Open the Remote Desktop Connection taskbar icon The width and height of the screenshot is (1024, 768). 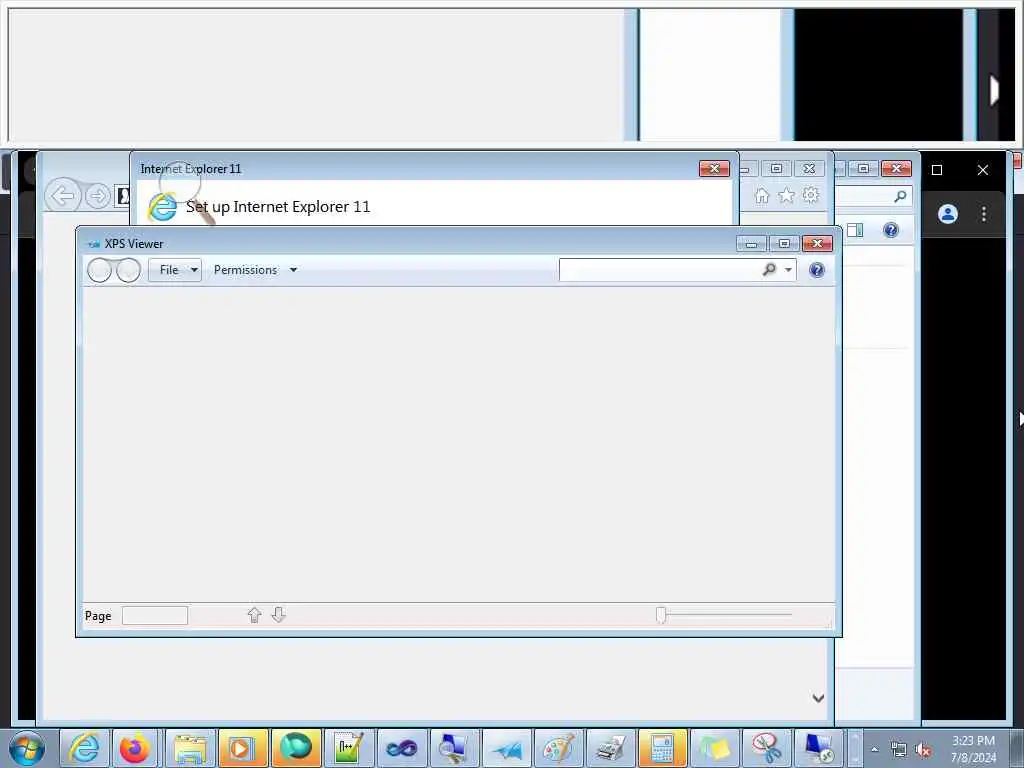click(819, 748)
